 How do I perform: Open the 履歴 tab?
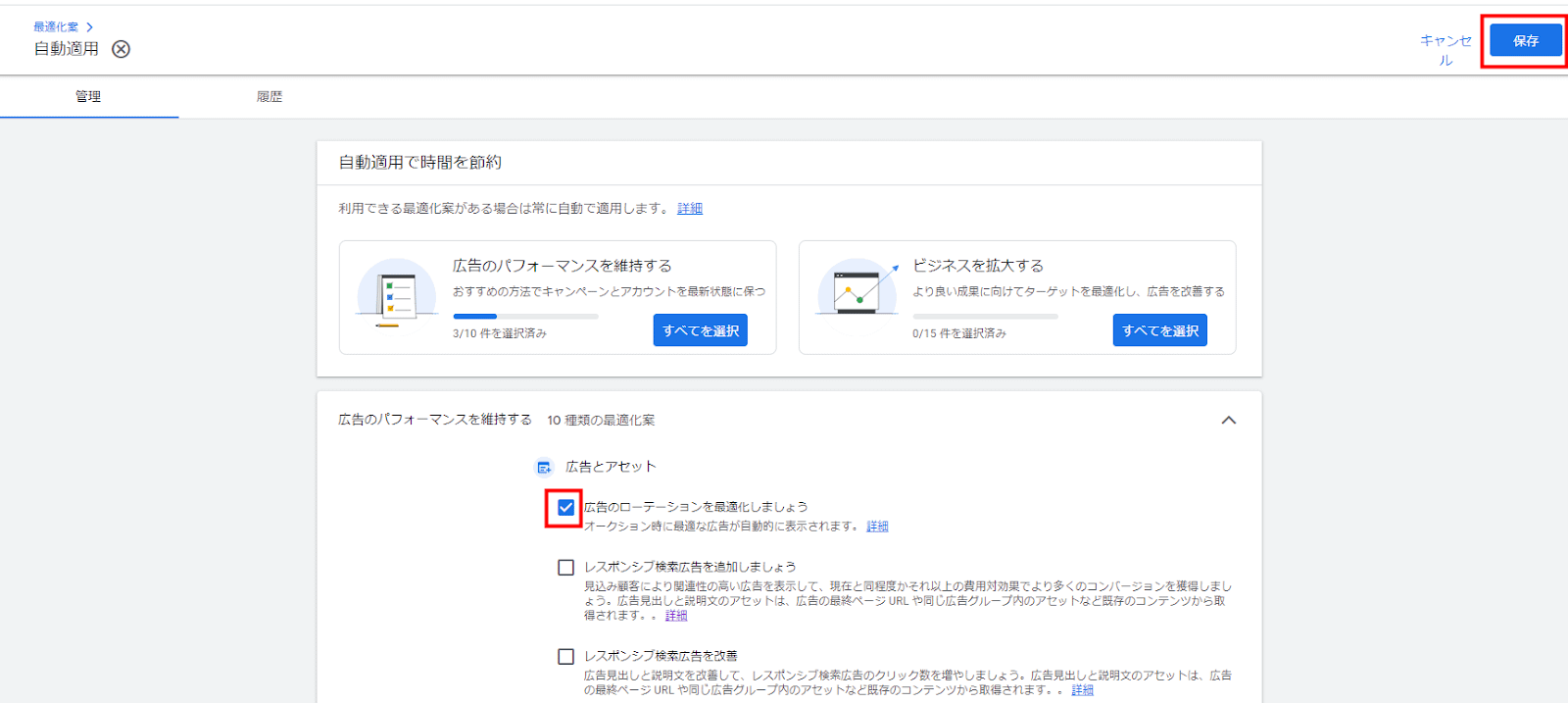point(269,97)
